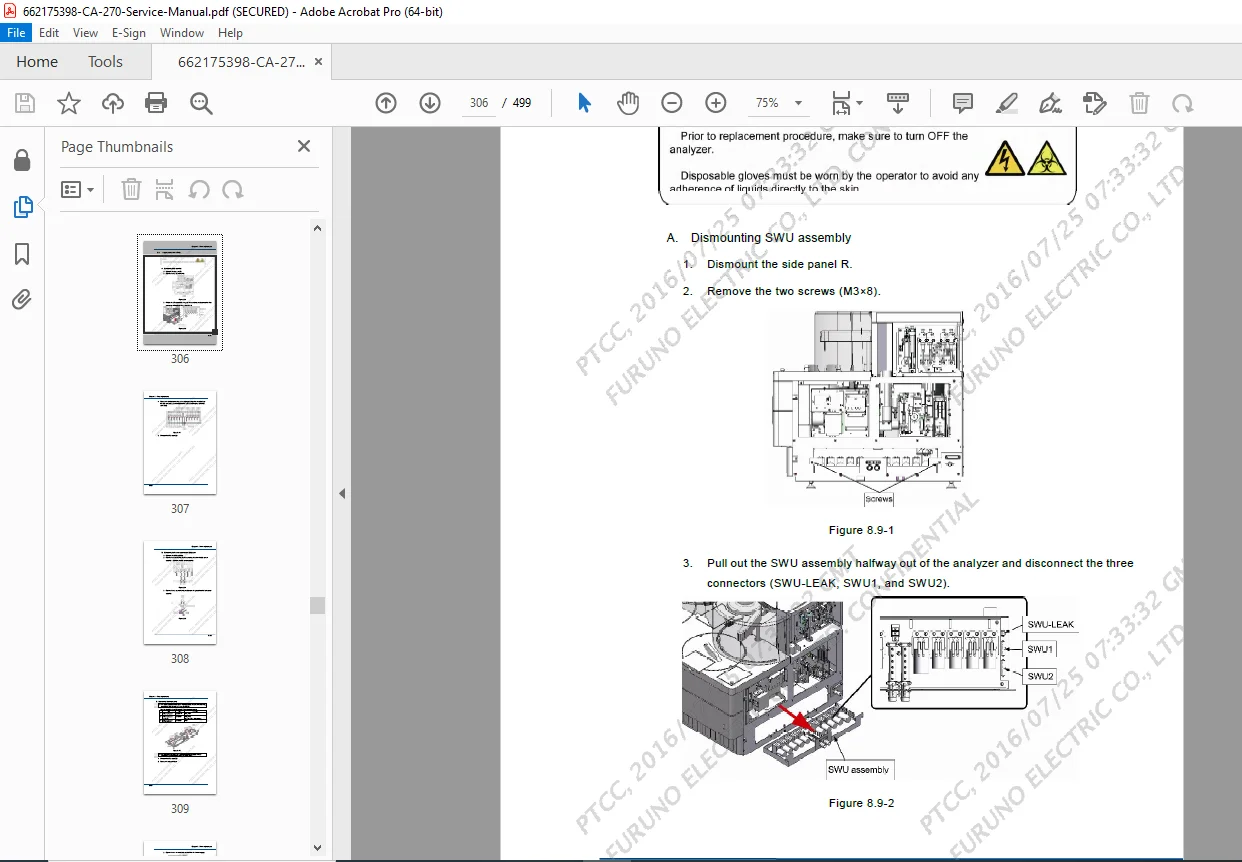Select the page 308 thumbnail

[180, 593]
